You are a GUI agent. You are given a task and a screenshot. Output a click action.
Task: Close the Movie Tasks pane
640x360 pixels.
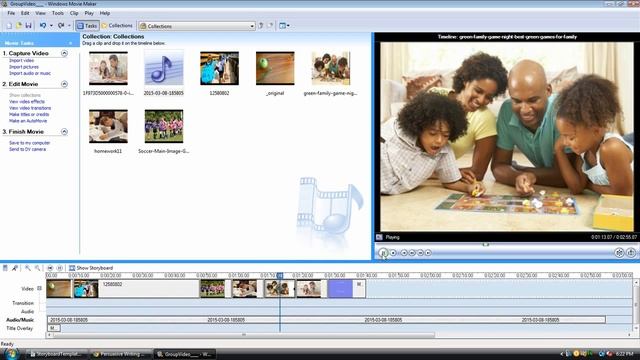click(x=71, y=43)
